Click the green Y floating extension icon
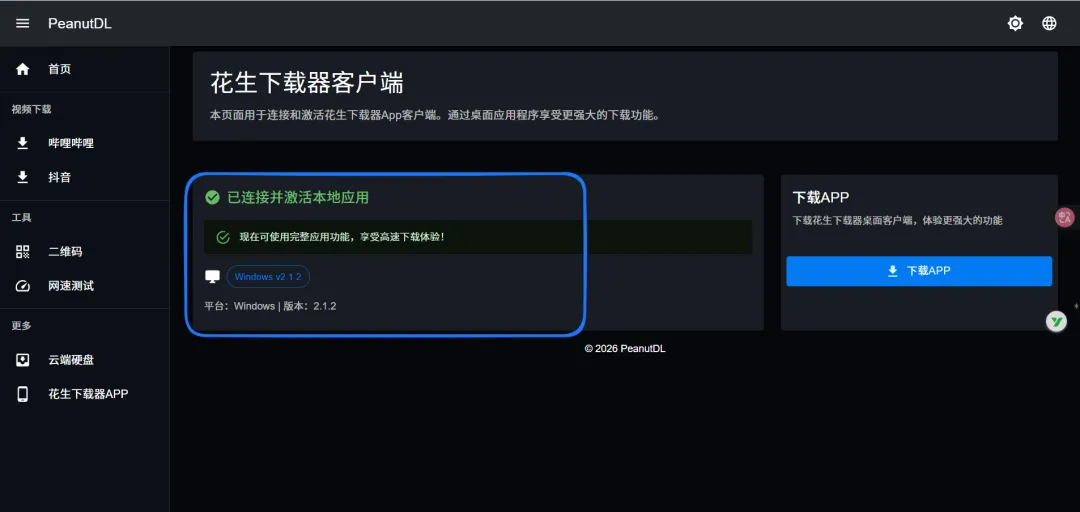Viewport: 1080px width, 512px height. click(x=1056, y=321)
